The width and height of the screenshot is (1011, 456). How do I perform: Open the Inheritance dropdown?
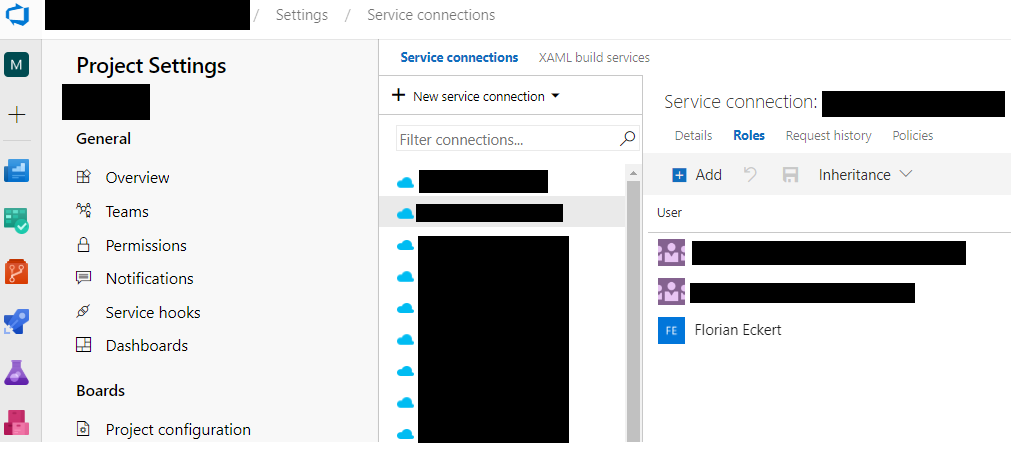tap(865, 175)
